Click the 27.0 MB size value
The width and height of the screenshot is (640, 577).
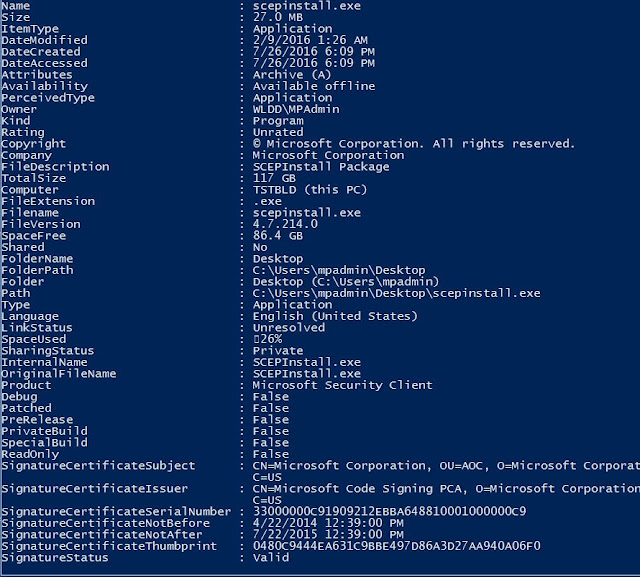[x=278, y=17]
